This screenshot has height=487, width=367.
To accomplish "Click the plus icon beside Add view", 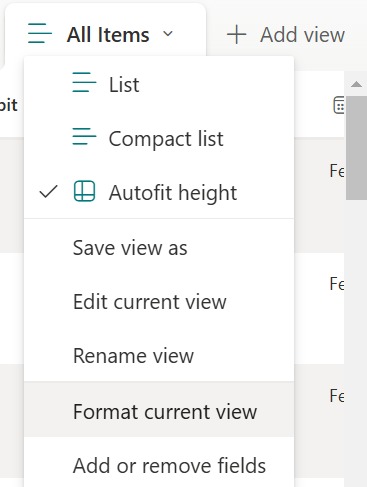I will (x=236, y=34).
